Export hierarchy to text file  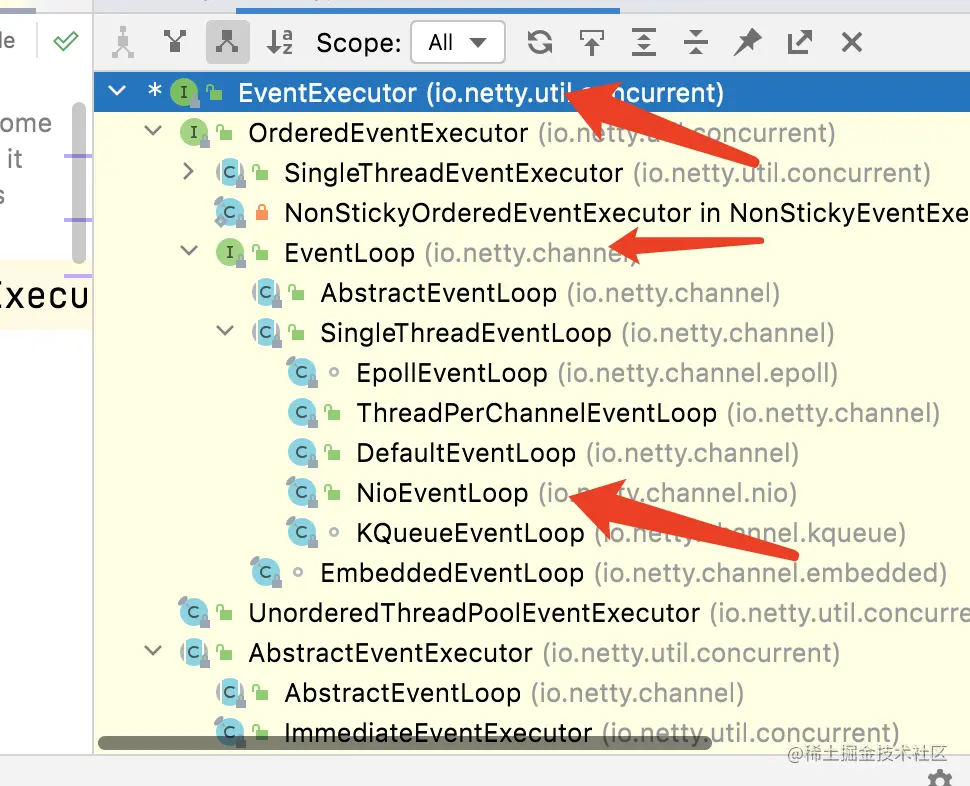(x=799, y=42)
